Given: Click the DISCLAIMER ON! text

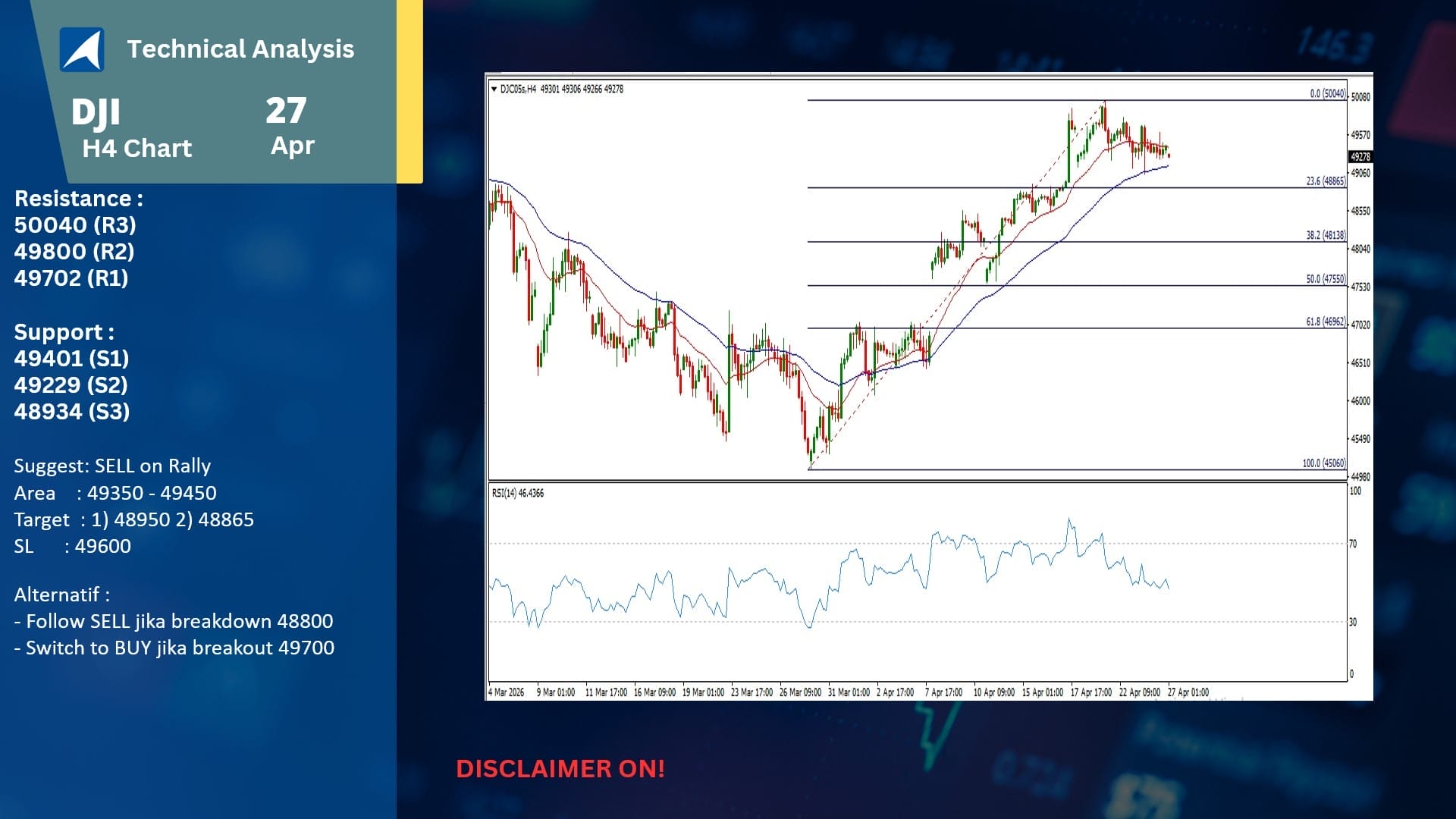Looking at the screenshot, I should 560,769.
